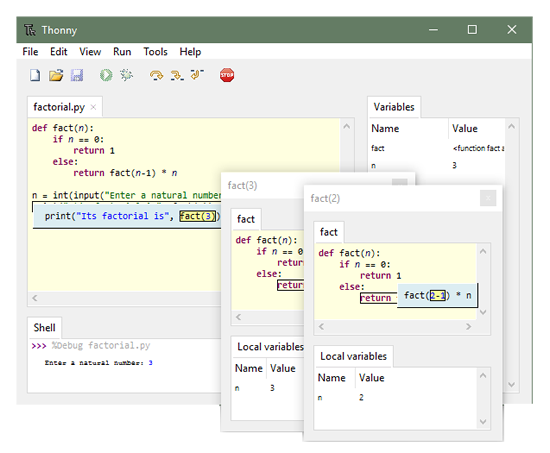Select Local variables tab in fact(3) window
Viewport: 550px width, 453px height.
(270, 347)
